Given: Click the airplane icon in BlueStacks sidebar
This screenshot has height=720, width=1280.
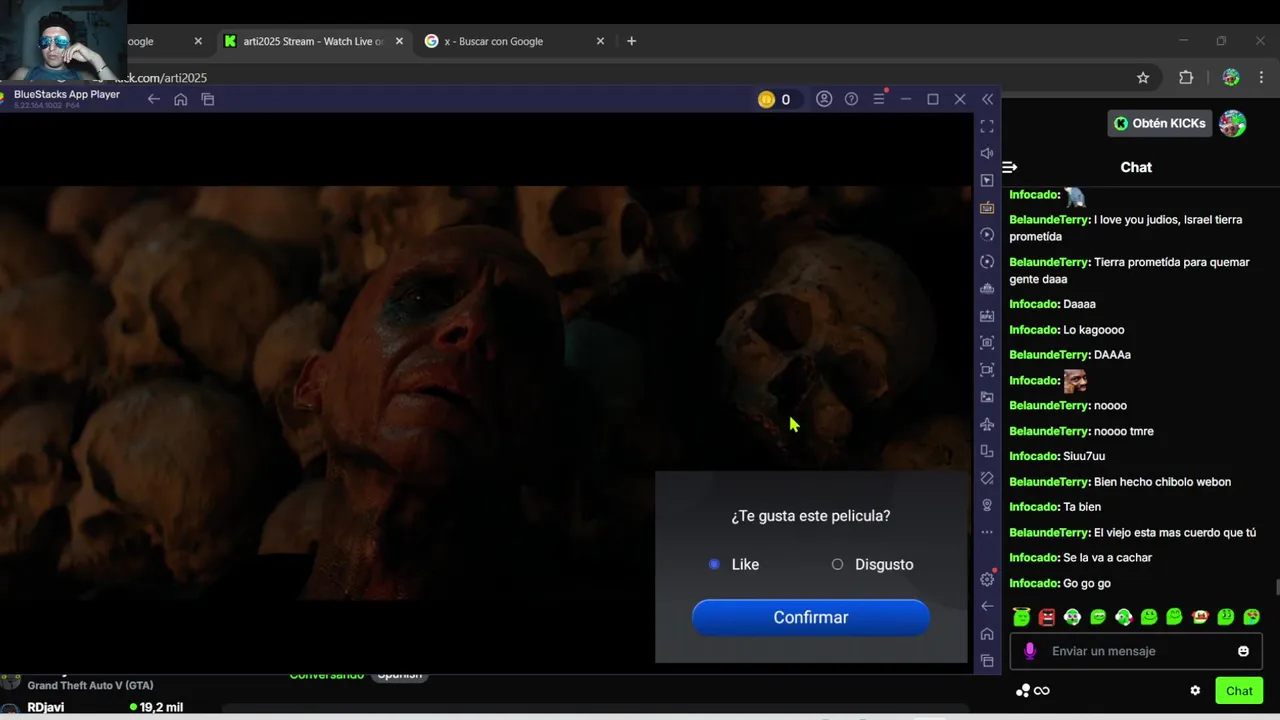Looking at the screenshot, I should 987,424.
